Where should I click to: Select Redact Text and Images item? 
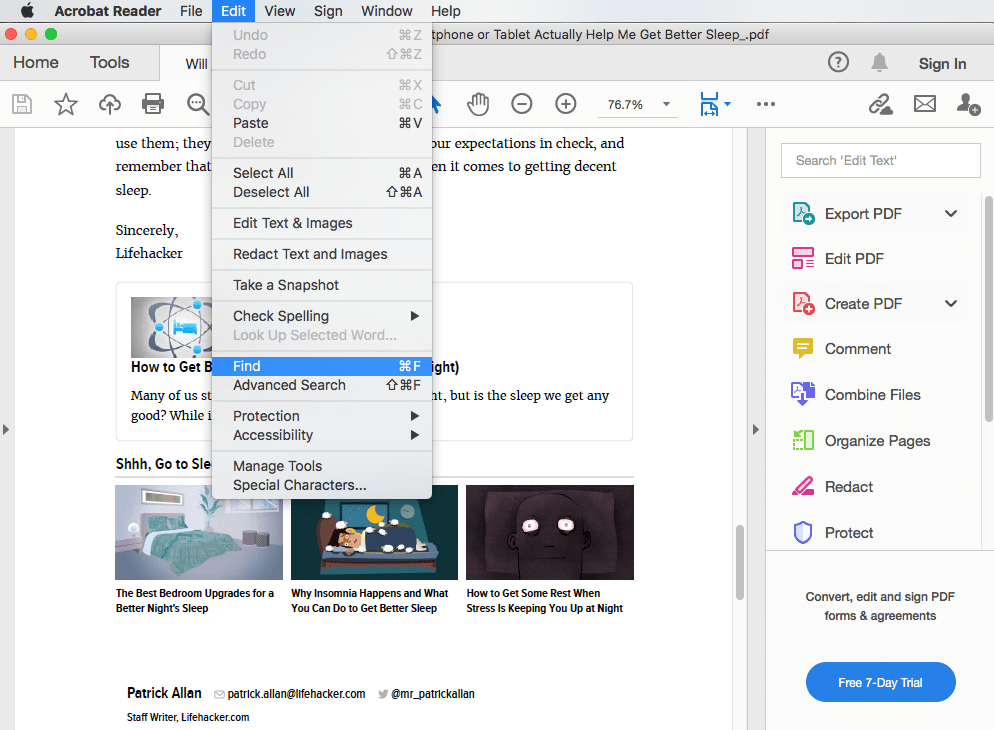click(x=322, y=254)
